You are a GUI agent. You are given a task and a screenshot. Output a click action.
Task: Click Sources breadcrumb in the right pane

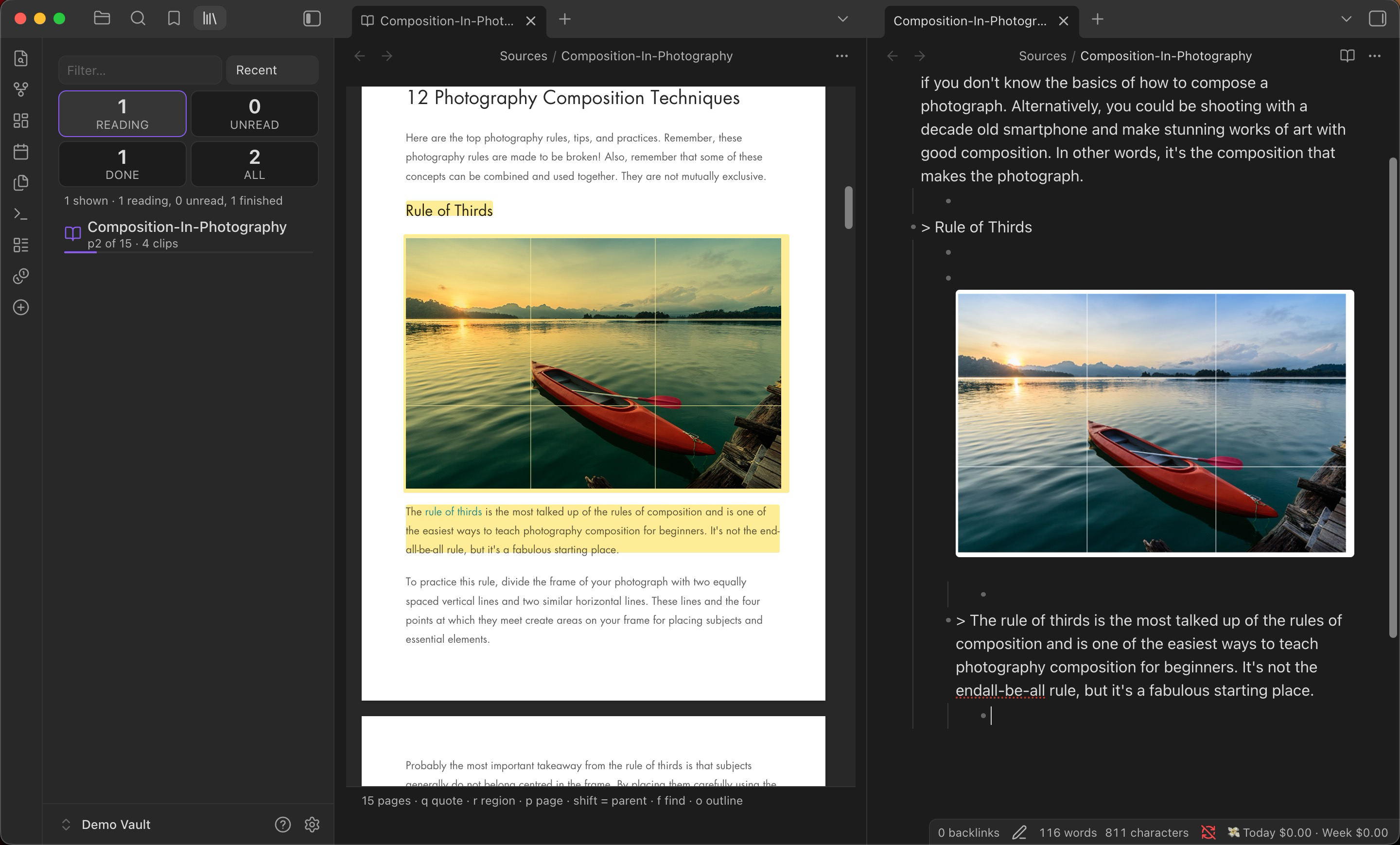pos(1042,56)
